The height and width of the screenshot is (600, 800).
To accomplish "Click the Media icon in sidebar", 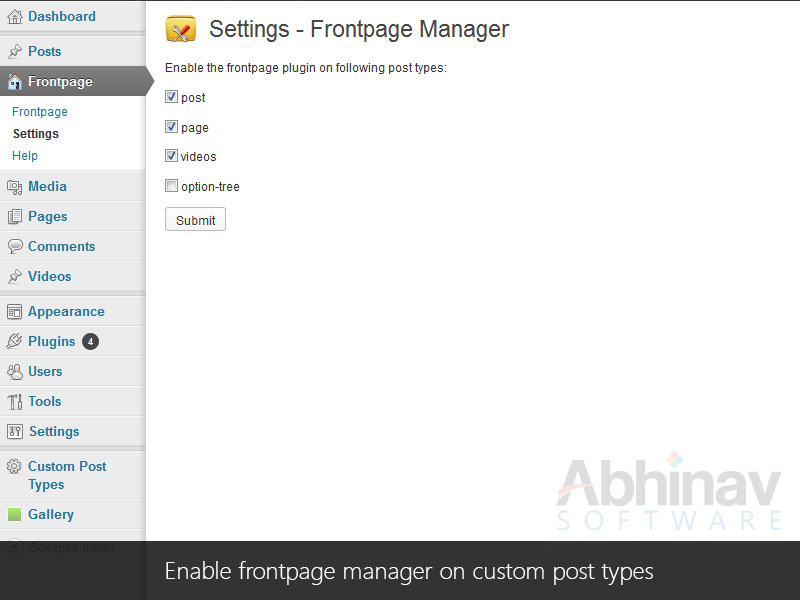I will [x=15, y=187].
